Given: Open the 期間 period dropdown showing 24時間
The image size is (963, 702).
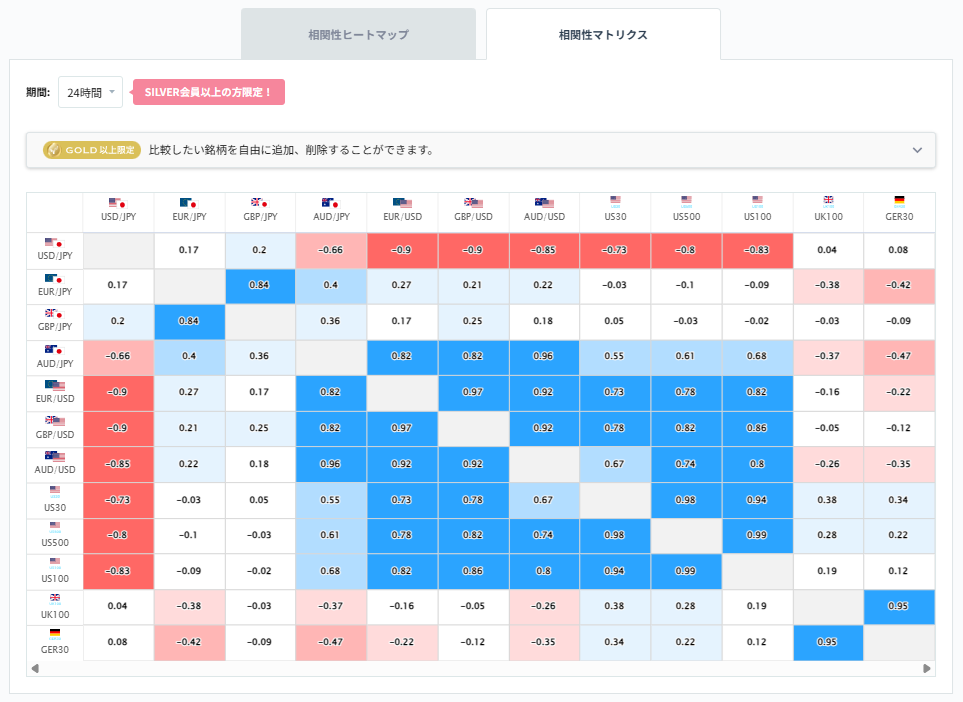Looking at the screenshot, I should (x=90, y=91).
